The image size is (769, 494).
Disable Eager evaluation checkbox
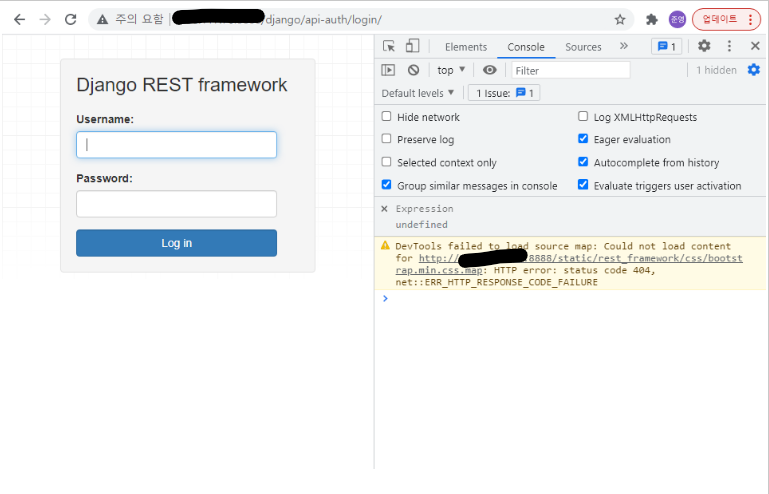pyautogui.click(x=583, y=139)
